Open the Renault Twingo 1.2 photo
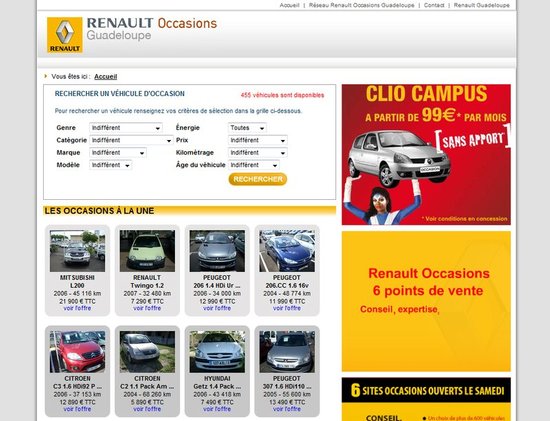Image resolution: width=550 pixels, height=421 pixels. pyautogui.click(x=147, y=251)
